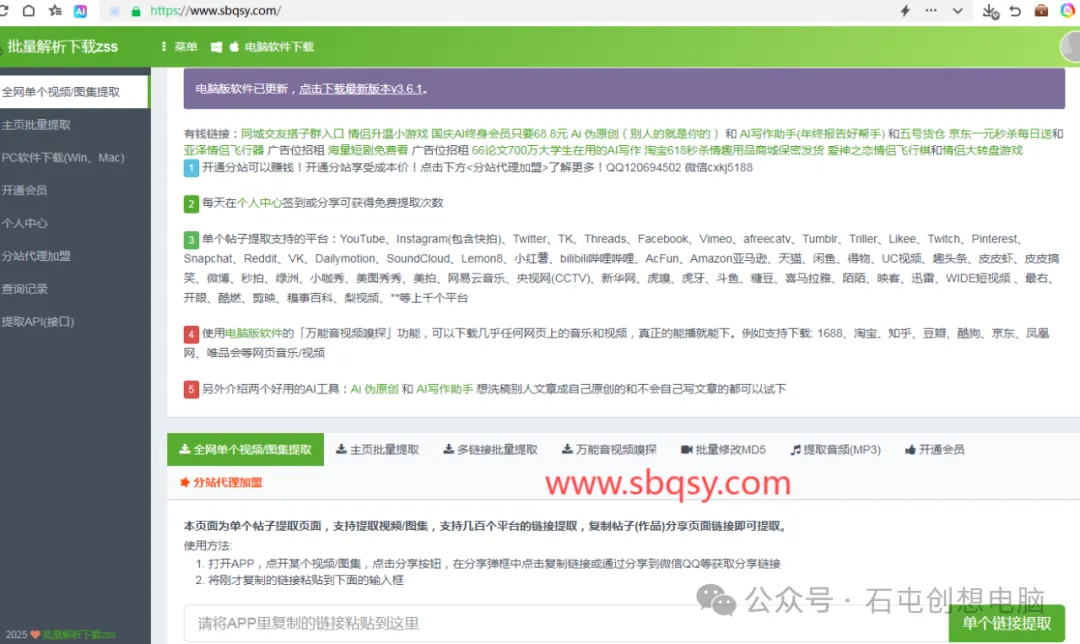Open the 菜单 menu in green header
This screenshot has height=644, width=1080.
click(x=180, y=47)
